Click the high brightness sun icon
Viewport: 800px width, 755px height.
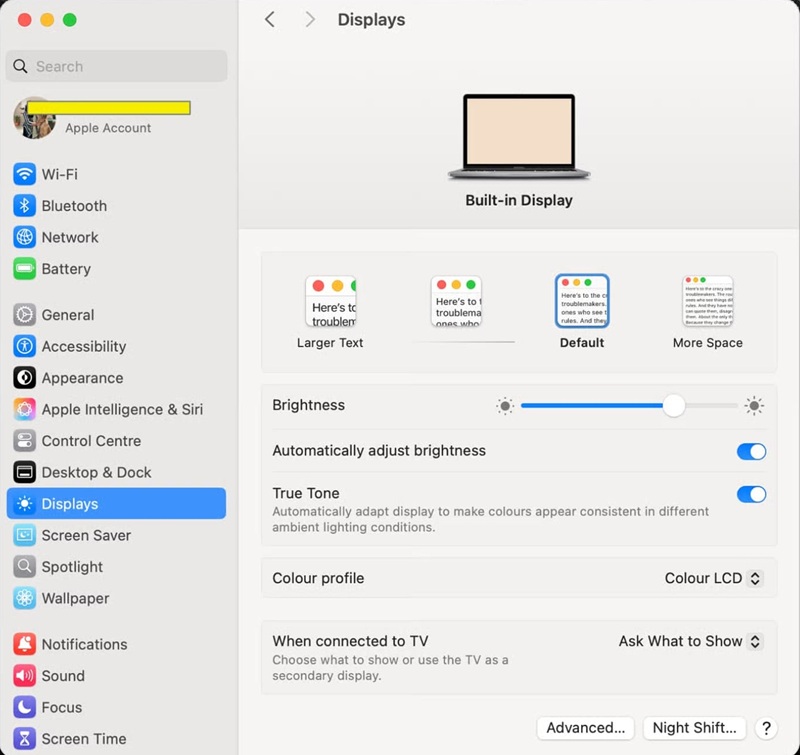pos(754,406)
